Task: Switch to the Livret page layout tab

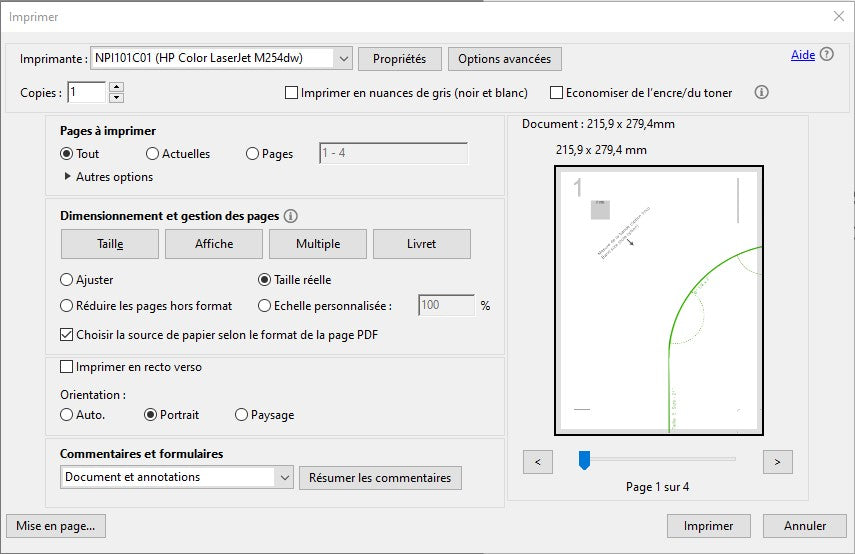Action: click(x=421, y=244)
